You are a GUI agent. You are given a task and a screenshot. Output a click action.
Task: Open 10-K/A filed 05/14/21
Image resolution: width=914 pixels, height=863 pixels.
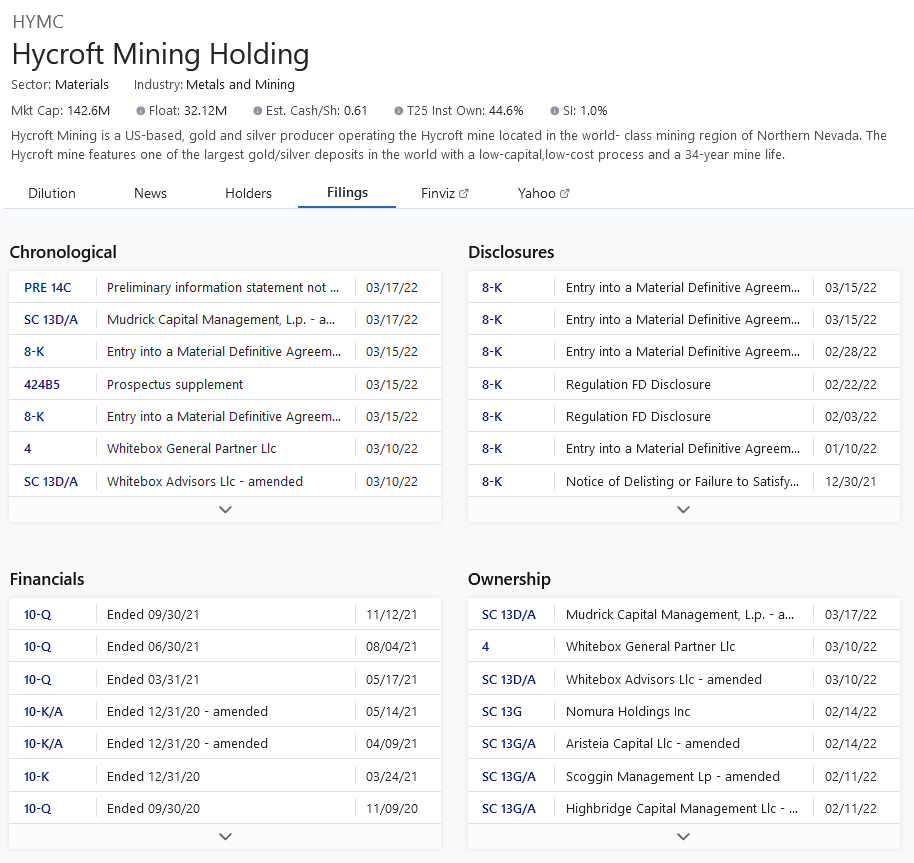click(43, 711)
